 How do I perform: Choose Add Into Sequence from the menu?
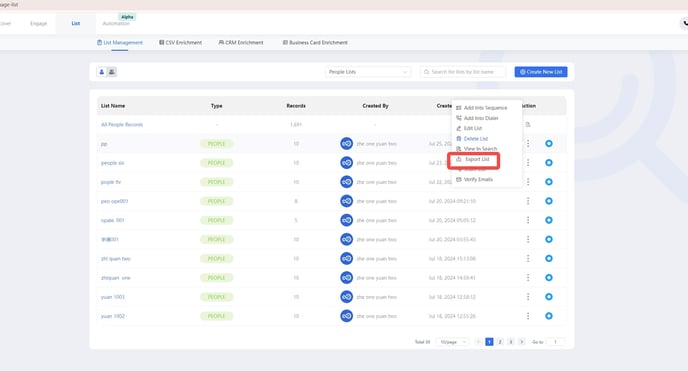(482, 108)
